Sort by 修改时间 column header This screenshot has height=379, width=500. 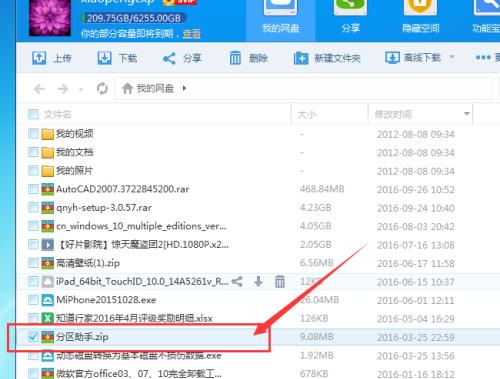coord(393,114)
